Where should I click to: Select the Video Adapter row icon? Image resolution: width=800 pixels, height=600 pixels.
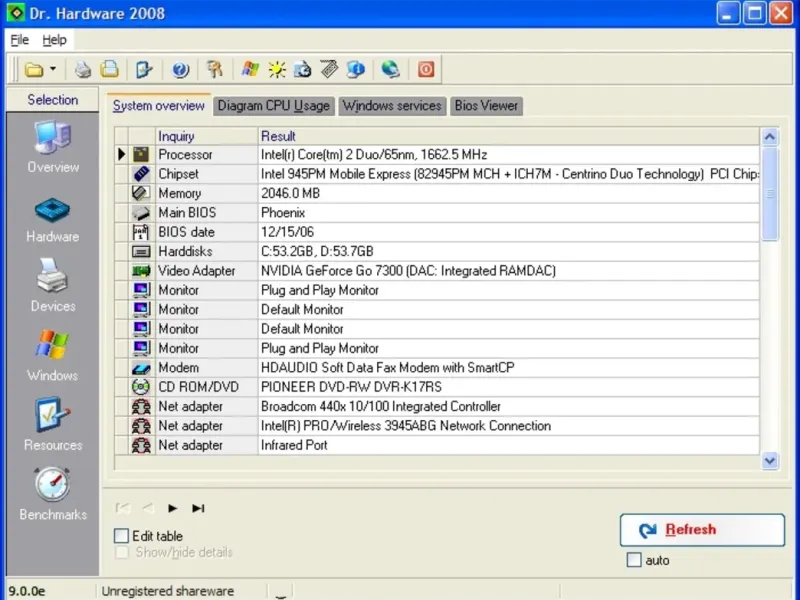pyautogui.click(x=141, y=271)
